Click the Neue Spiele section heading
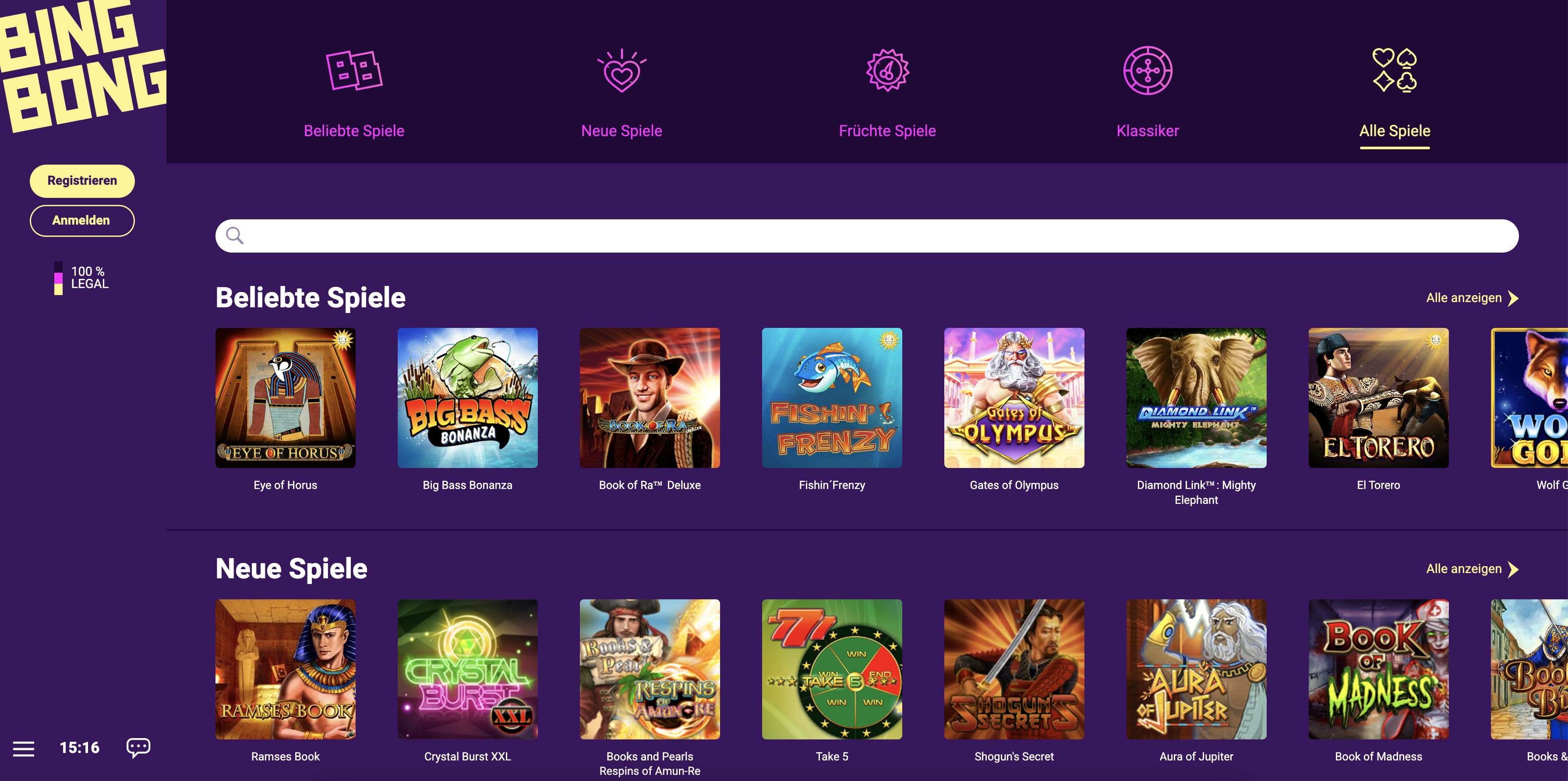Image resolution: width=1568 pixels, height=781 pixels. click(x=292, y=569)
